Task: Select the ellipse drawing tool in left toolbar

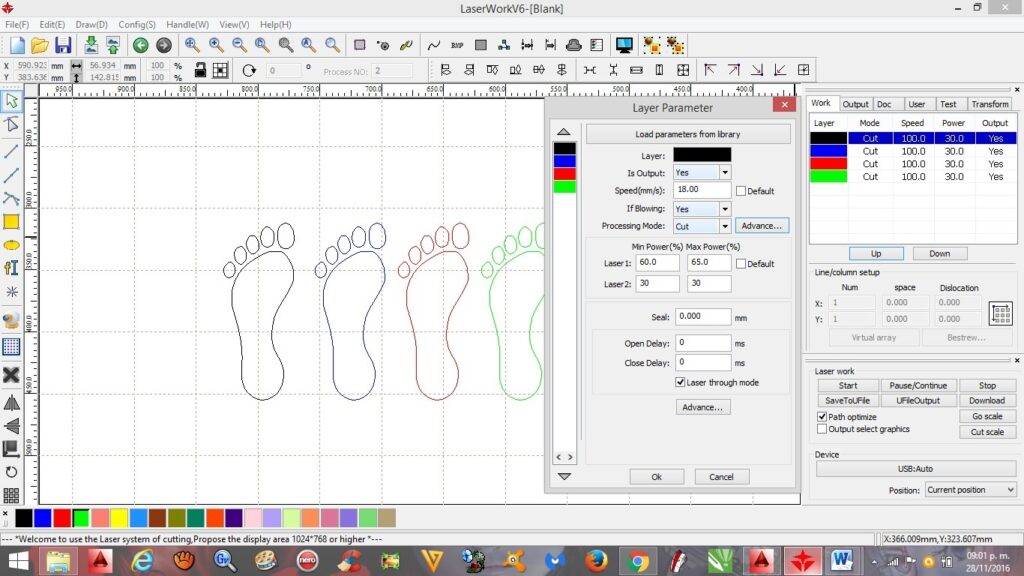Action: [x=12, y=244]
